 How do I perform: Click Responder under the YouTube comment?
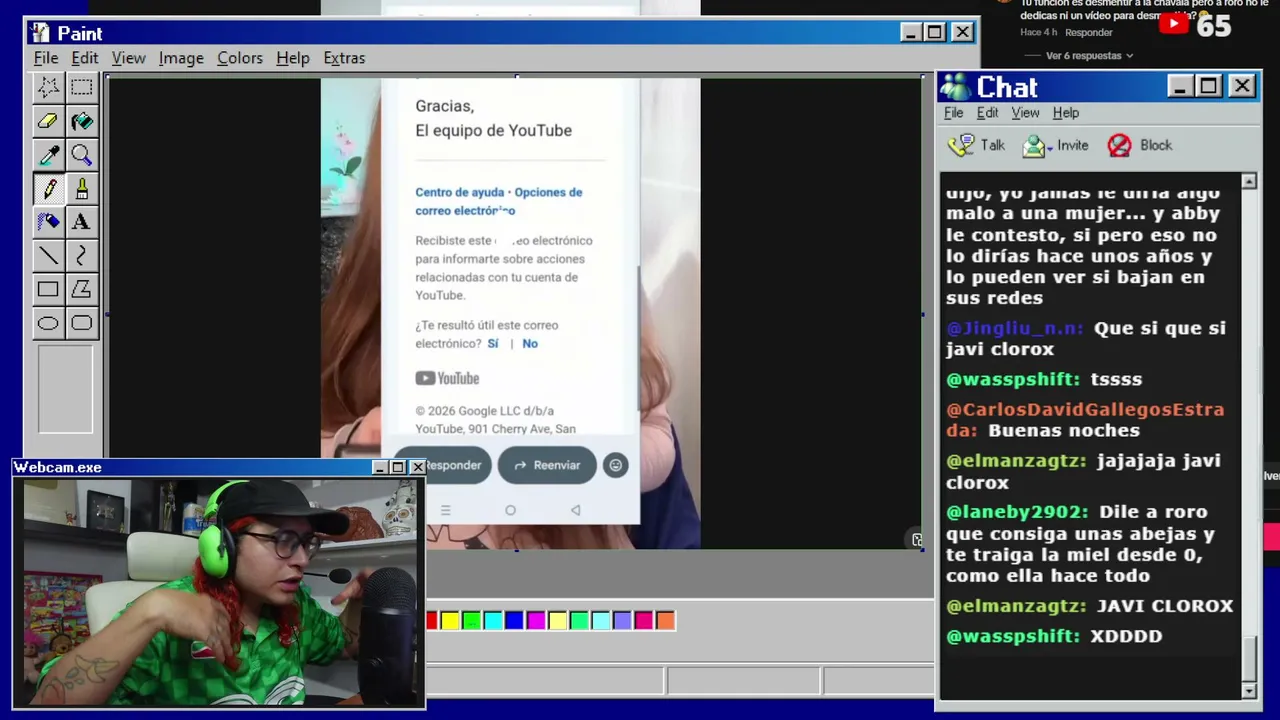tap(1089, 33)
